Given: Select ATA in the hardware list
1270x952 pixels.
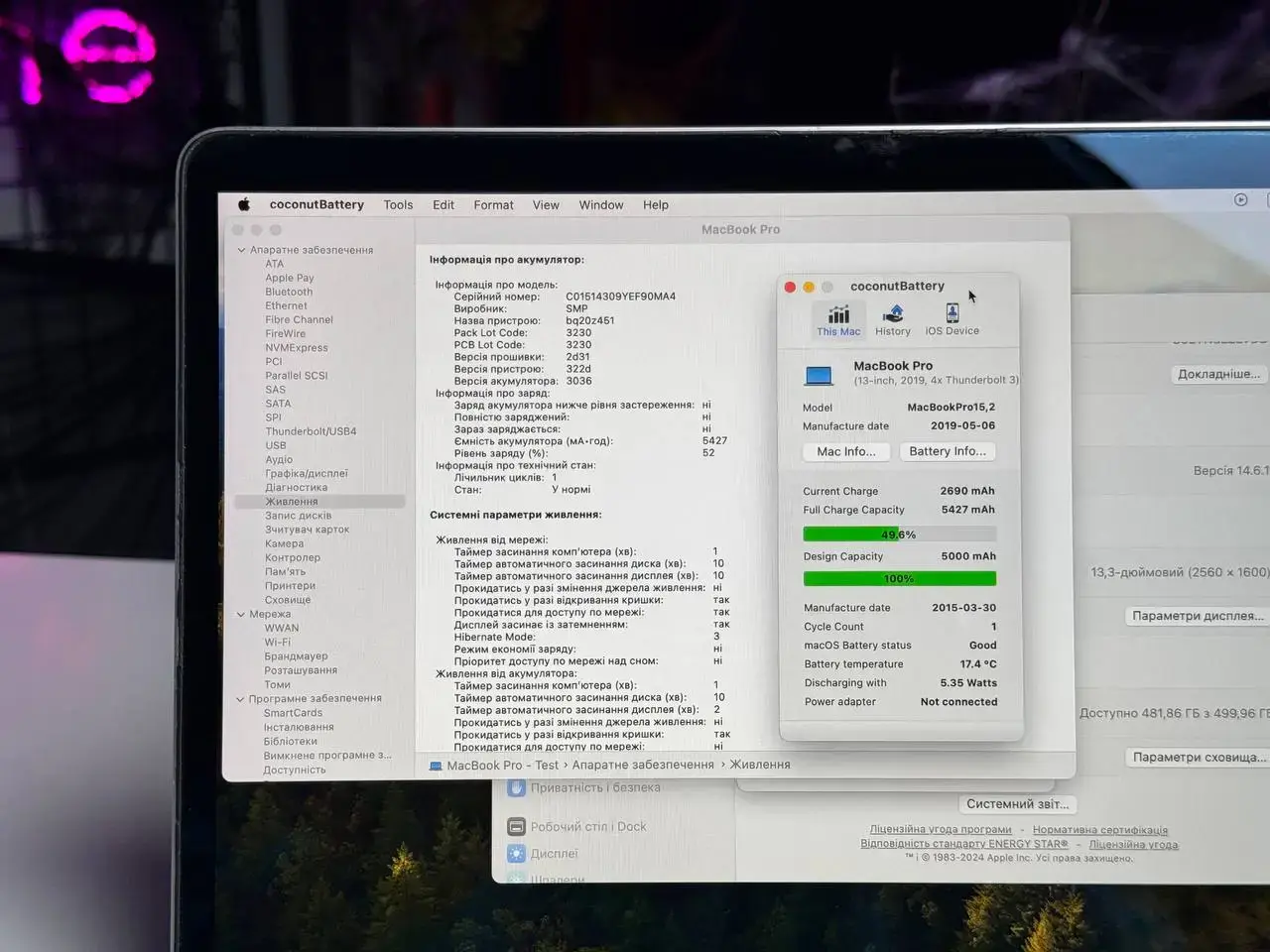Looking at the screenshot, I should coord(274,264).
